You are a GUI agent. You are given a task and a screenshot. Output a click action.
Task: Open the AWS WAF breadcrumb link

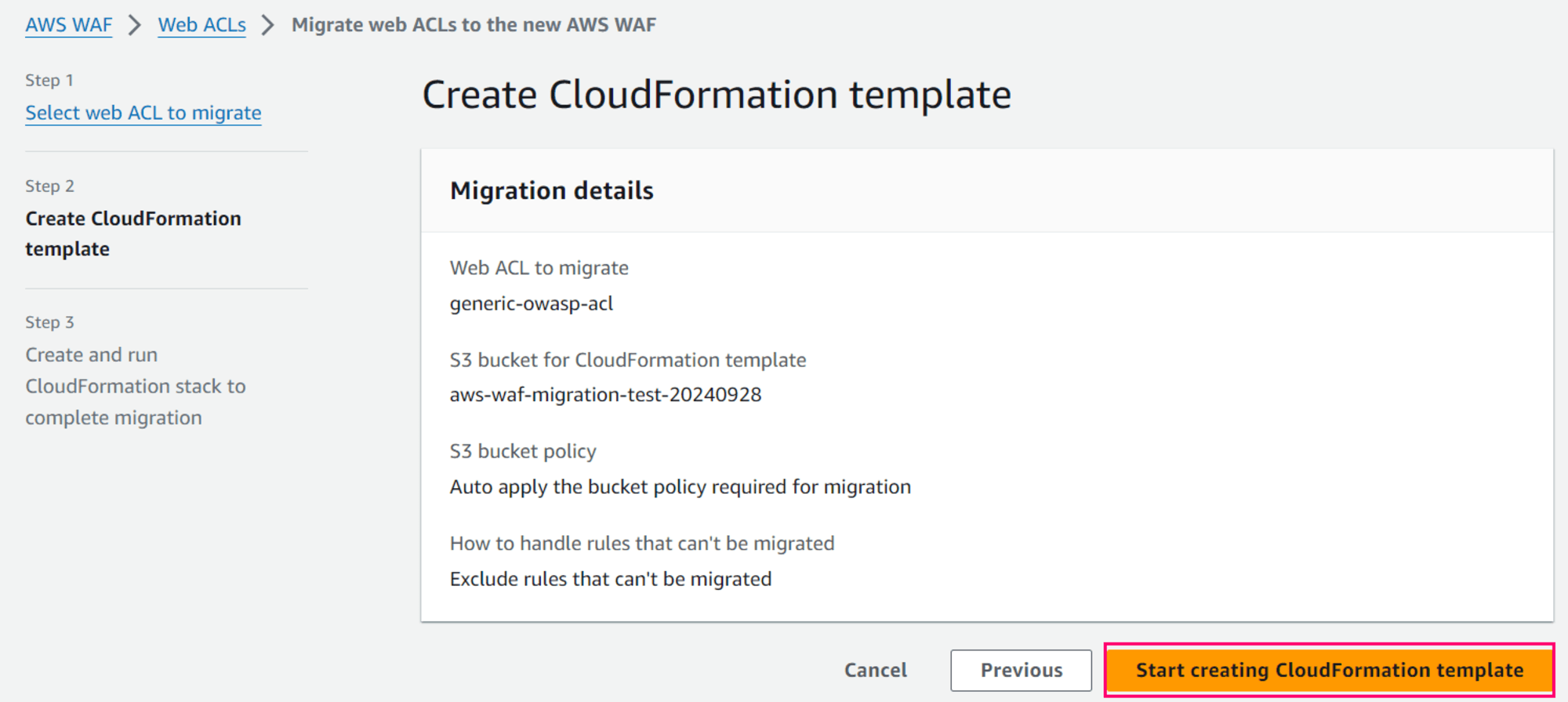pyautogui.click(x=69, y=25)
